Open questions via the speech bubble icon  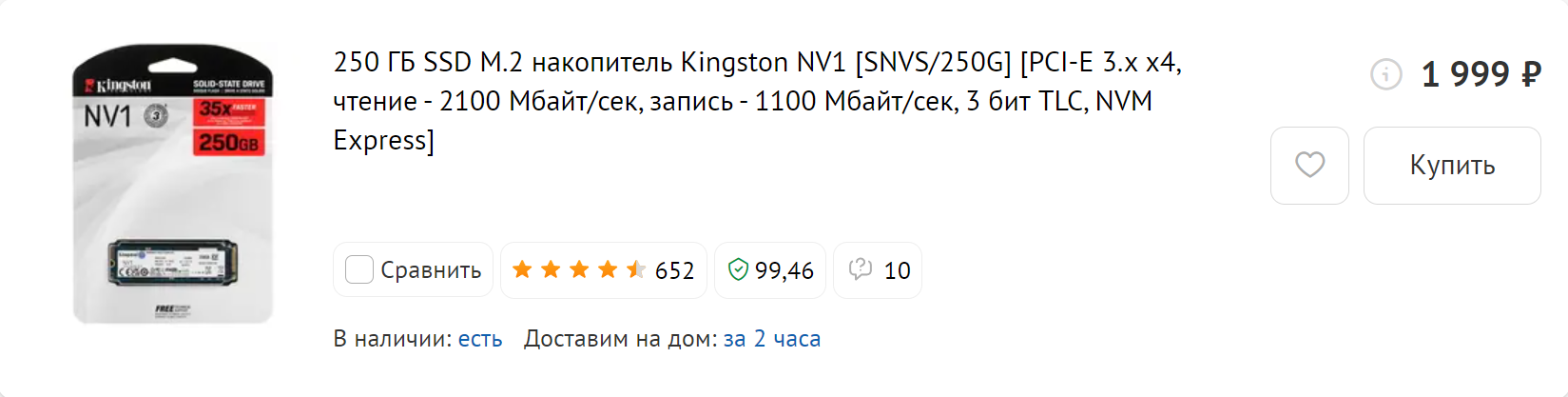(x=861, y=269)
